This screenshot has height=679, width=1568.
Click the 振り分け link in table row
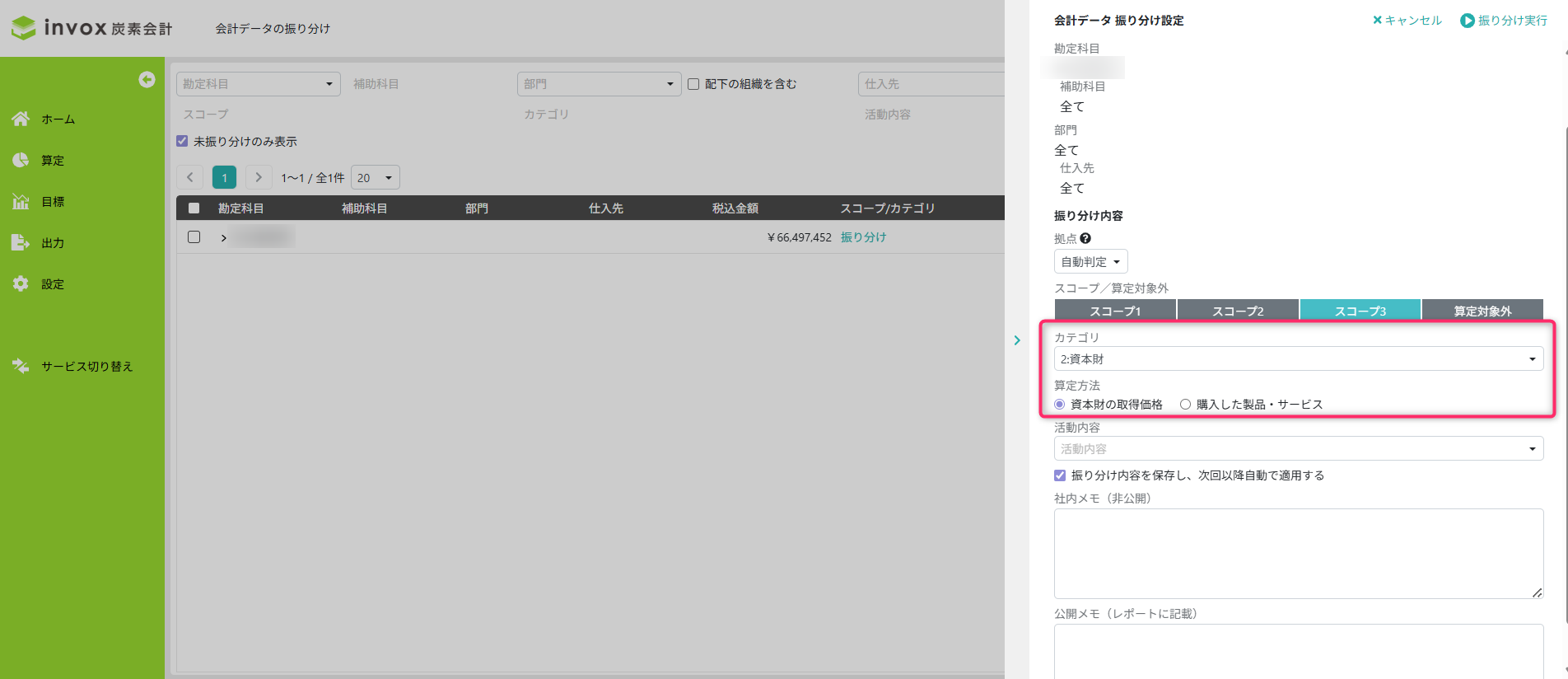coord(863,236)
